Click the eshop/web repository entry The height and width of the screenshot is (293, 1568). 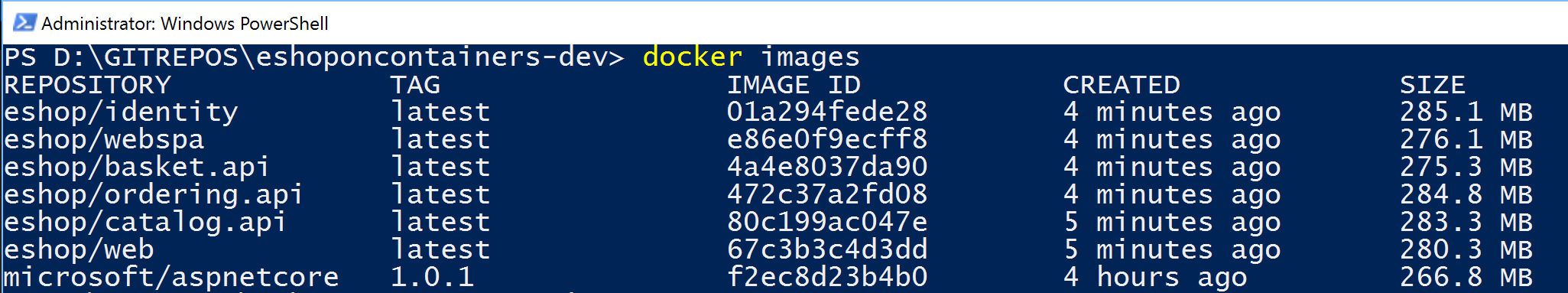coord(79,250)
